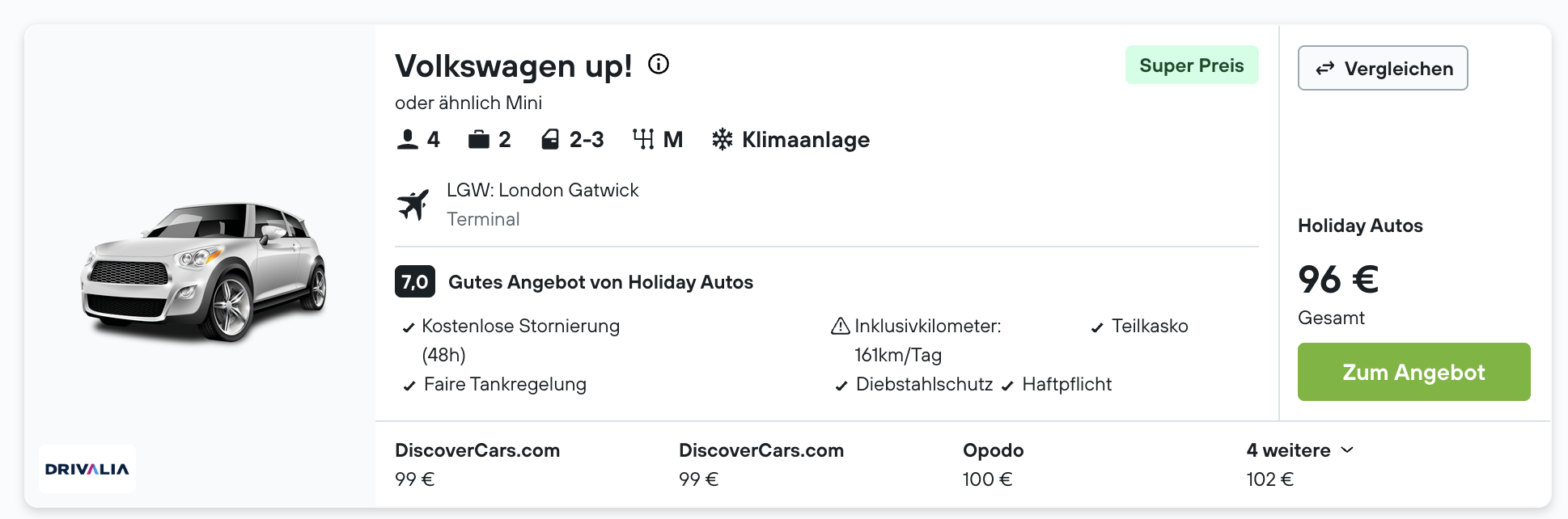Open first DiscoverCars.com offer for 99 €
The image size is (1568, 519).
tap(477, 464)
